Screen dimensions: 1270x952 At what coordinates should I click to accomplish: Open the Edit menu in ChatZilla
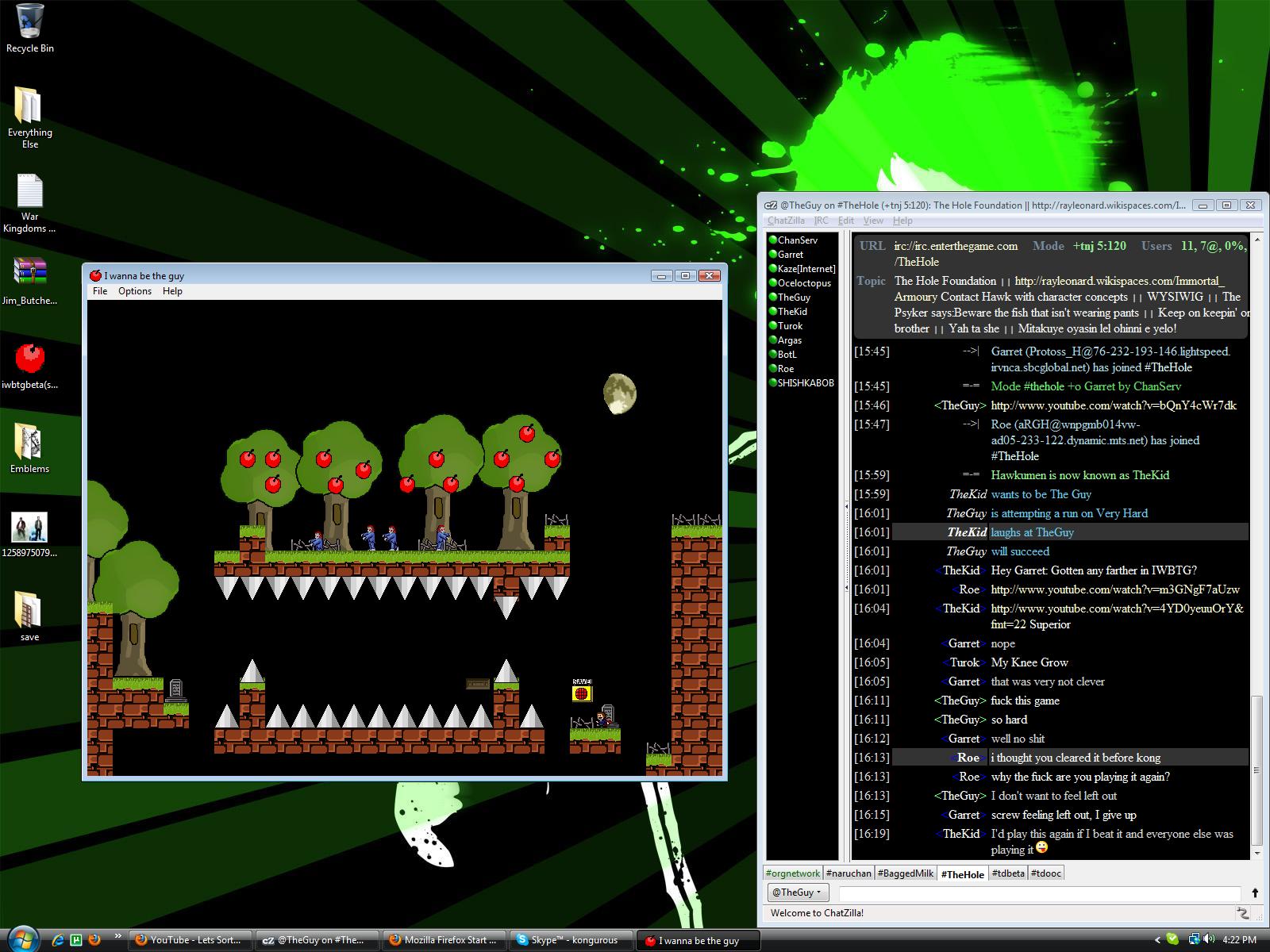tap(846, 221)
